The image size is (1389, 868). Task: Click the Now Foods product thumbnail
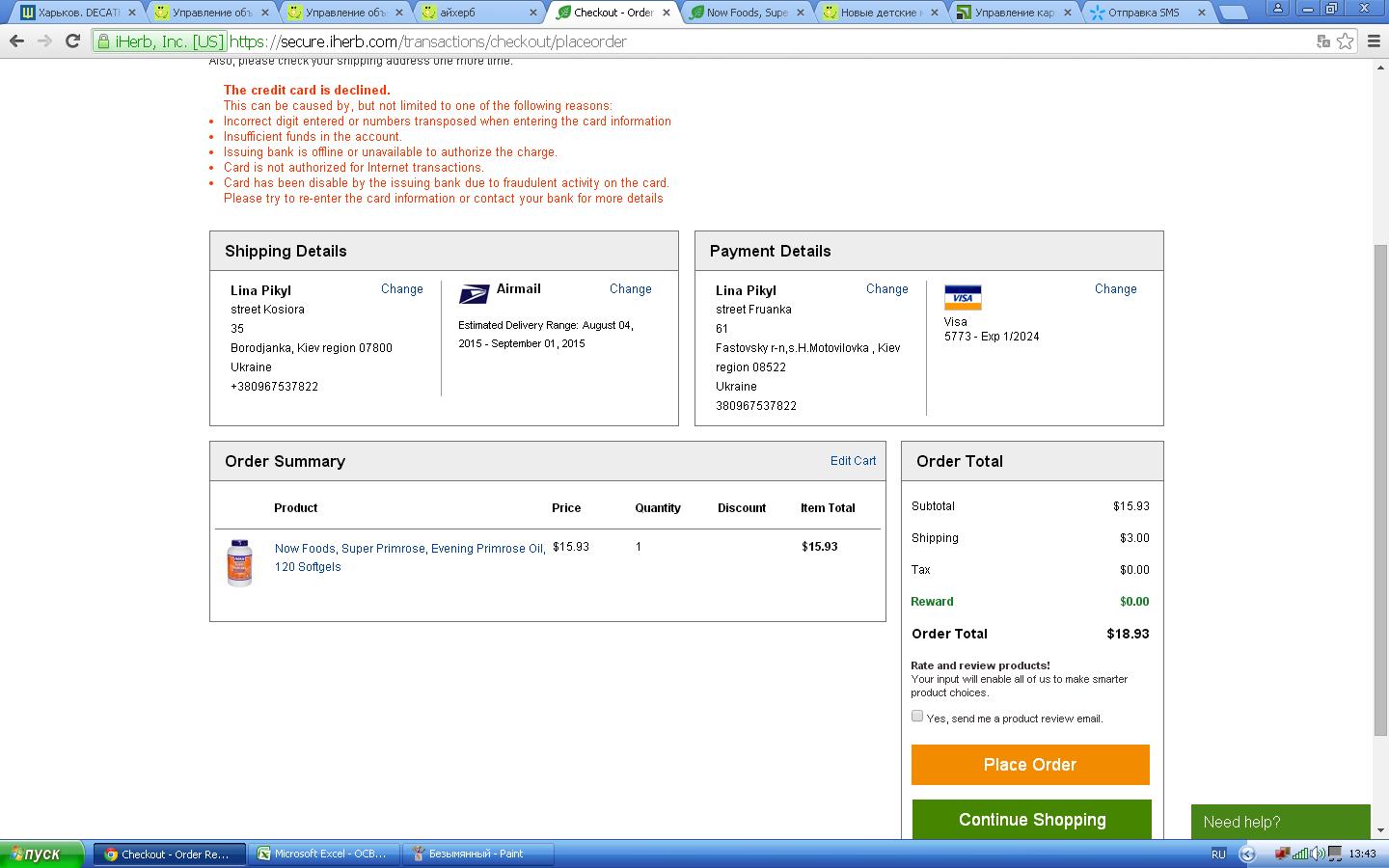click(239, 563)
